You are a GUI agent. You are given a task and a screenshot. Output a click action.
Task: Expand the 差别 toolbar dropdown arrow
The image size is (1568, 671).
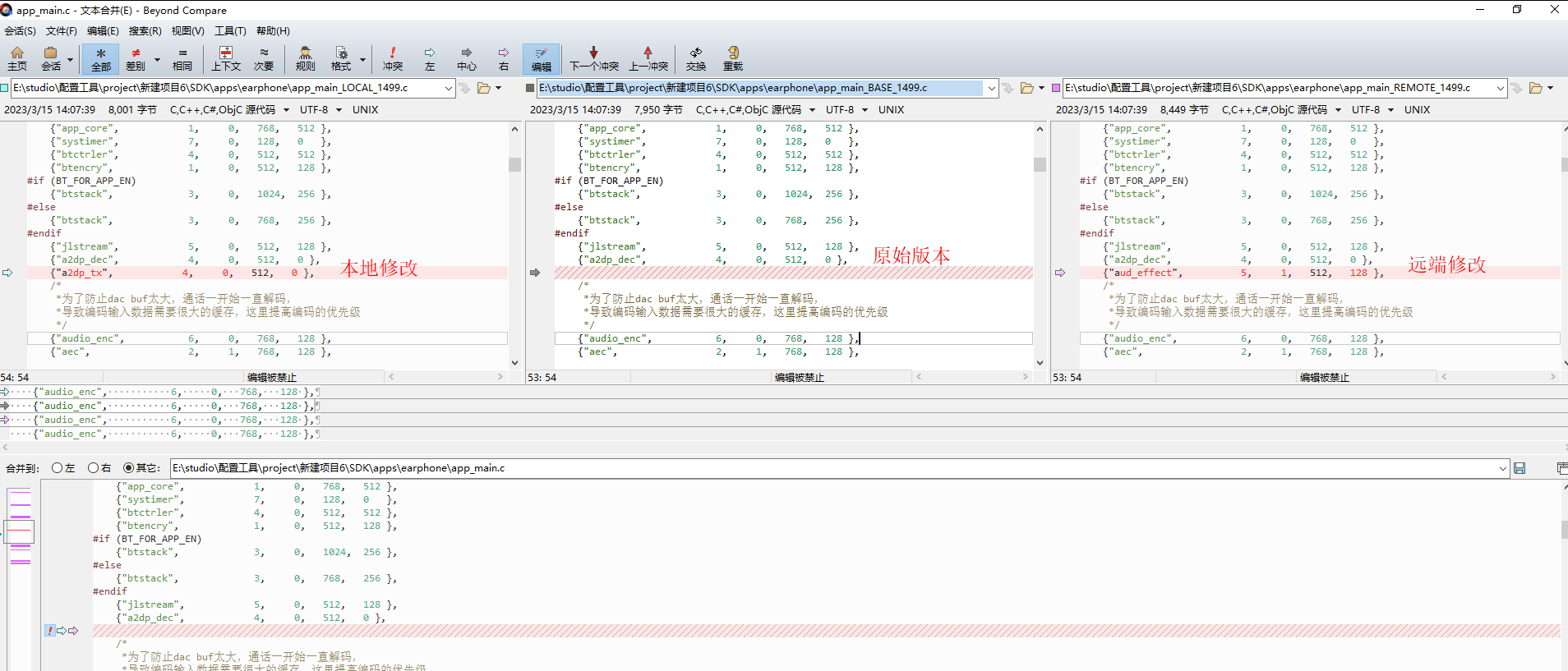[x=157, y=59]
